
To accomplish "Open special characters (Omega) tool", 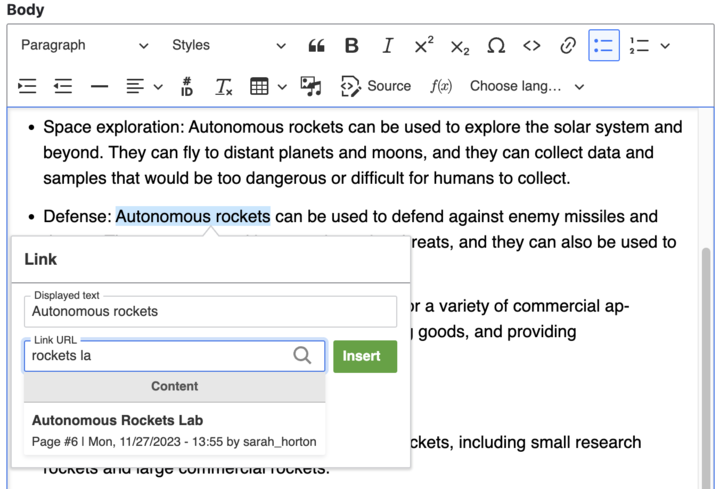I will click(496, 45).
